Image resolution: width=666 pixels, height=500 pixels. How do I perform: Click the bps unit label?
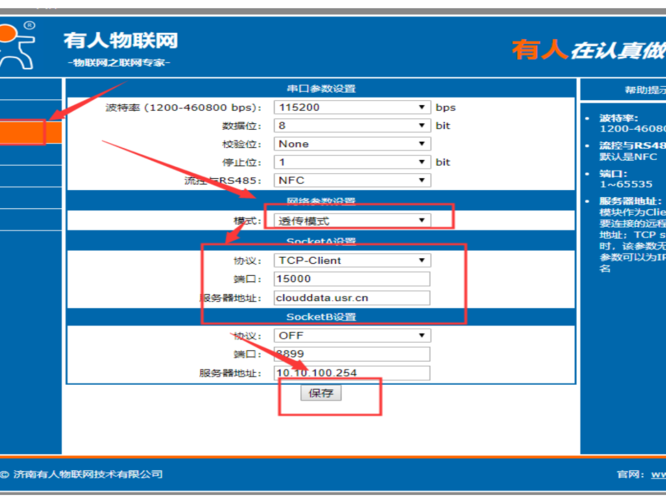point(446,108)
